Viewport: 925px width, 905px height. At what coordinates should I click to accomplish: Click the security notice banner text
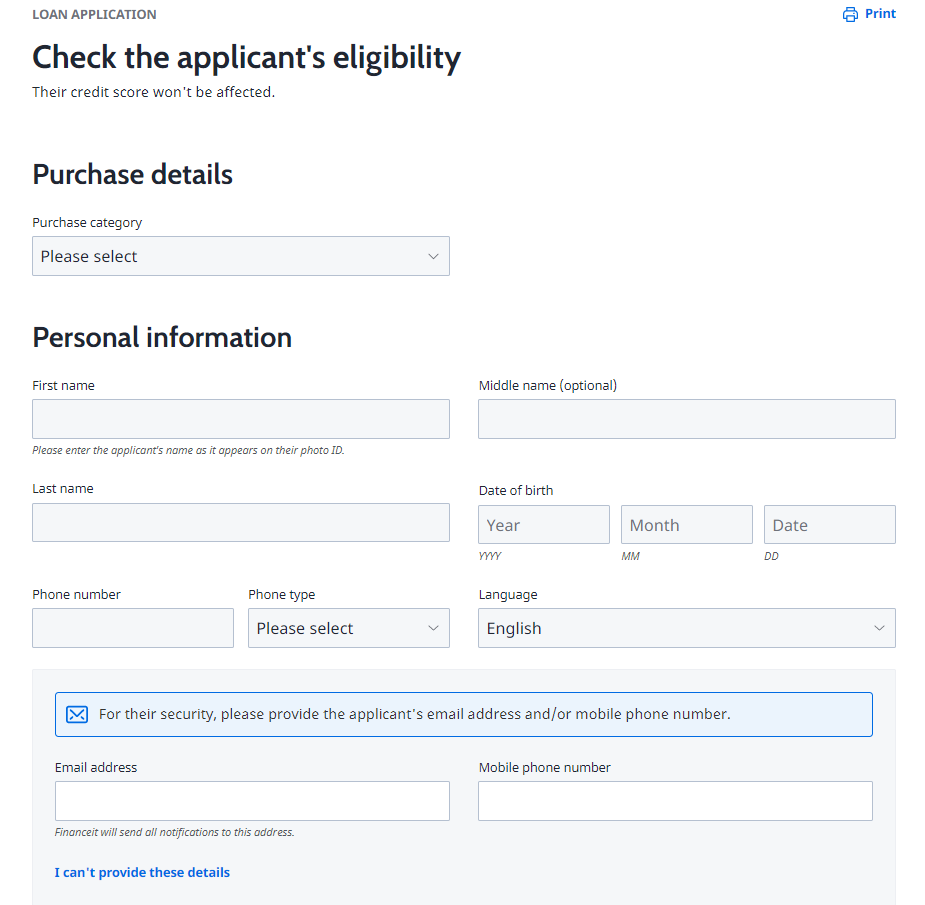point(414,714)
